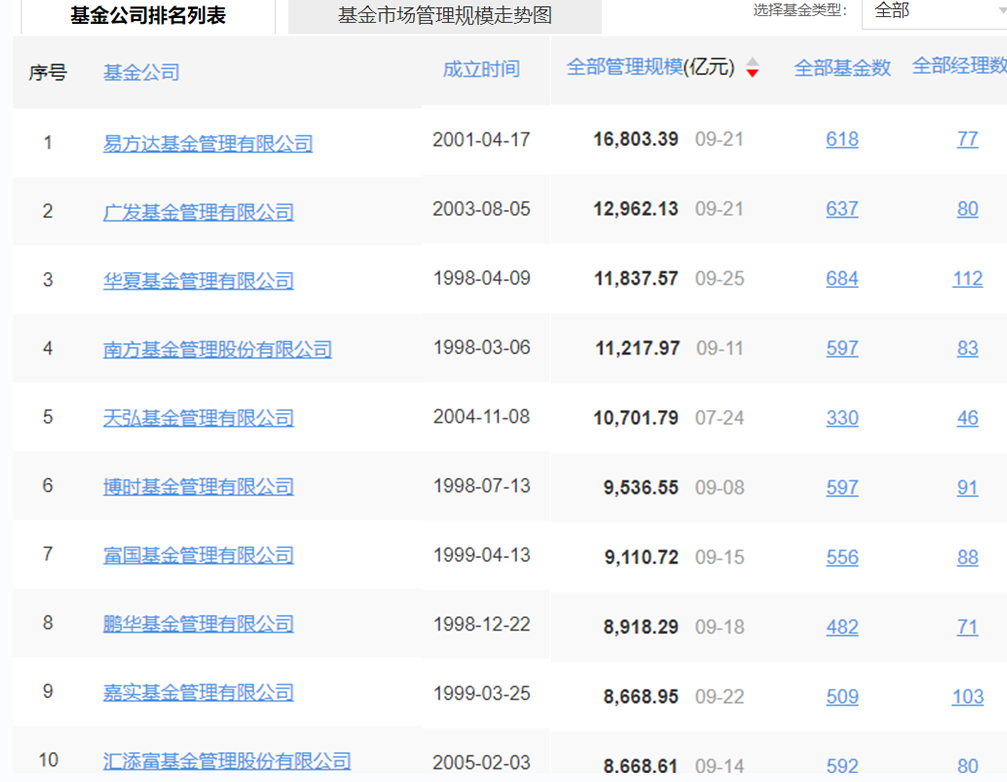Screen dimensions: 1007x782
Task: Click the ascending sort arrow on 全部管理规模
Action: [752, 61]
